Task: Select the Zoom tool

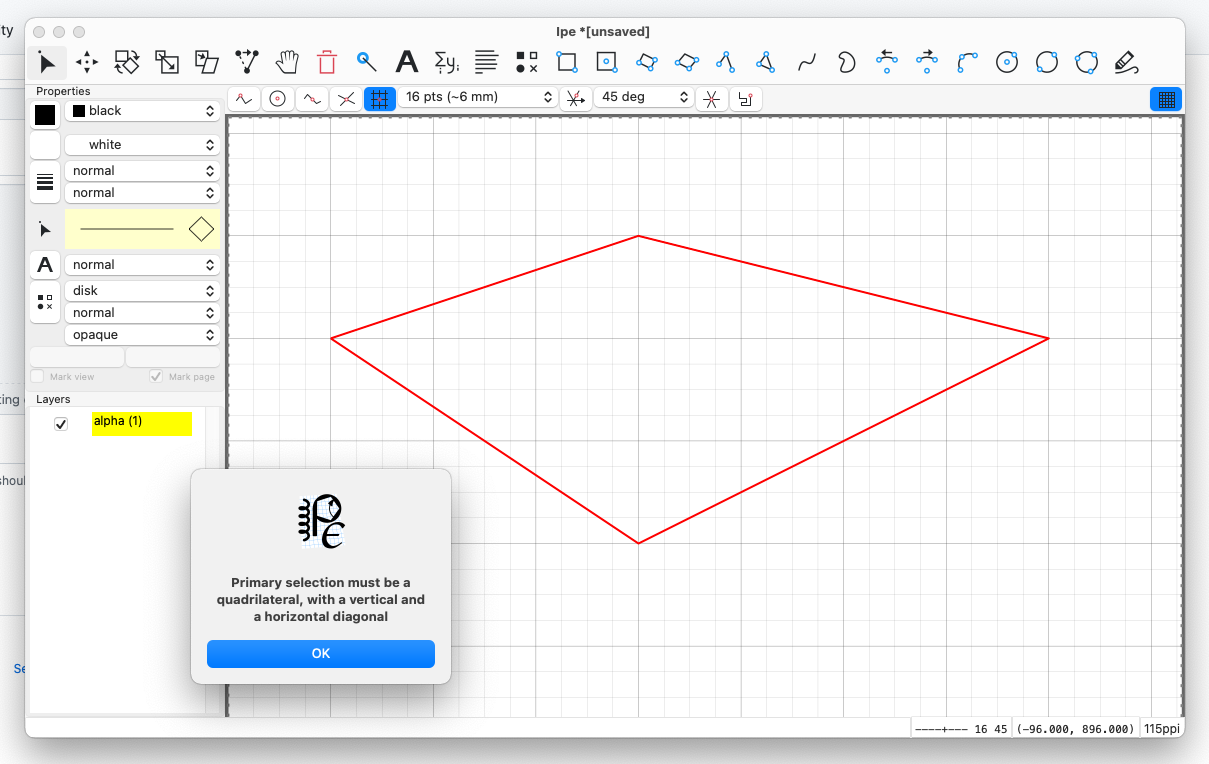Action: coord(366,61)
